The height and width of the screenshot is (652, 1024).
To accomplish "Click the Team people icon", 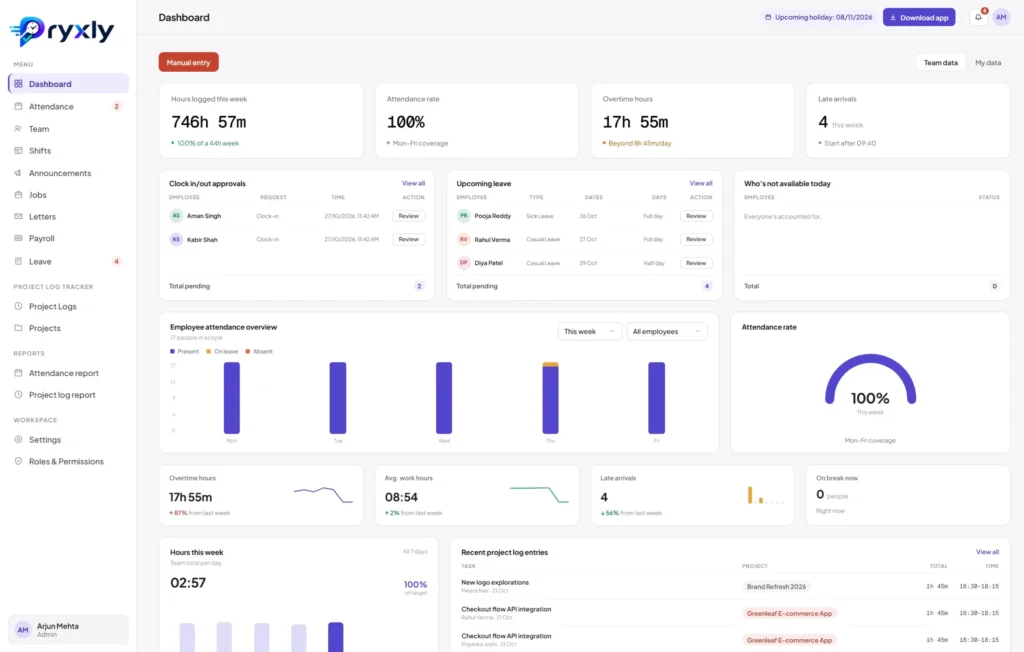I will click(18, 129).
